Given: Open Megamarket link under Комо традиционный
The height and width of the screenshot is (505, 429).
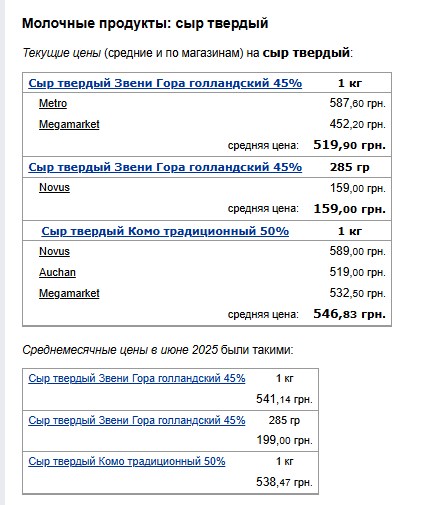Looking at the screenshot, I should 69,293.
